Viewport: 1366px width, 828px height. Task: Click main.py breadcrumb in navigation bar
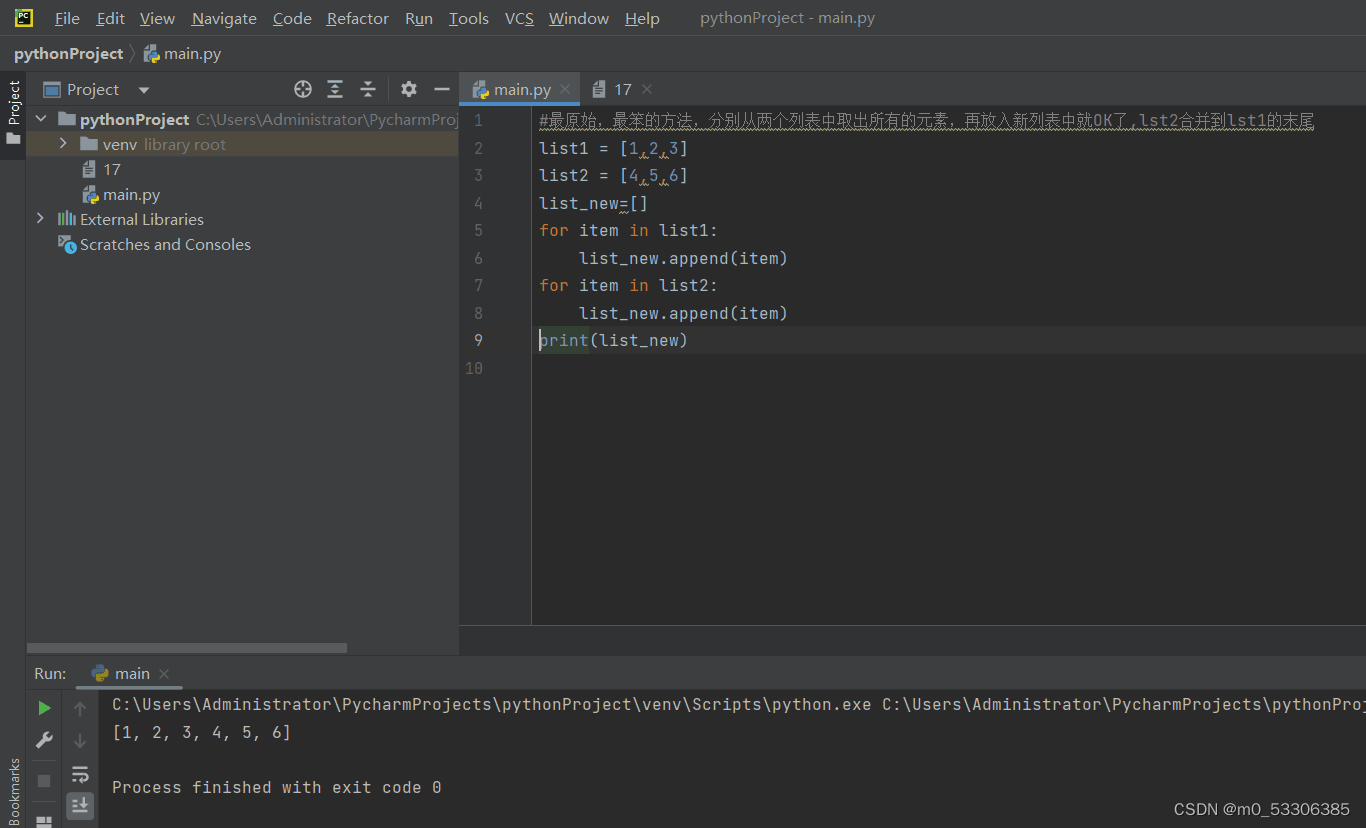[x=182, y=53]
